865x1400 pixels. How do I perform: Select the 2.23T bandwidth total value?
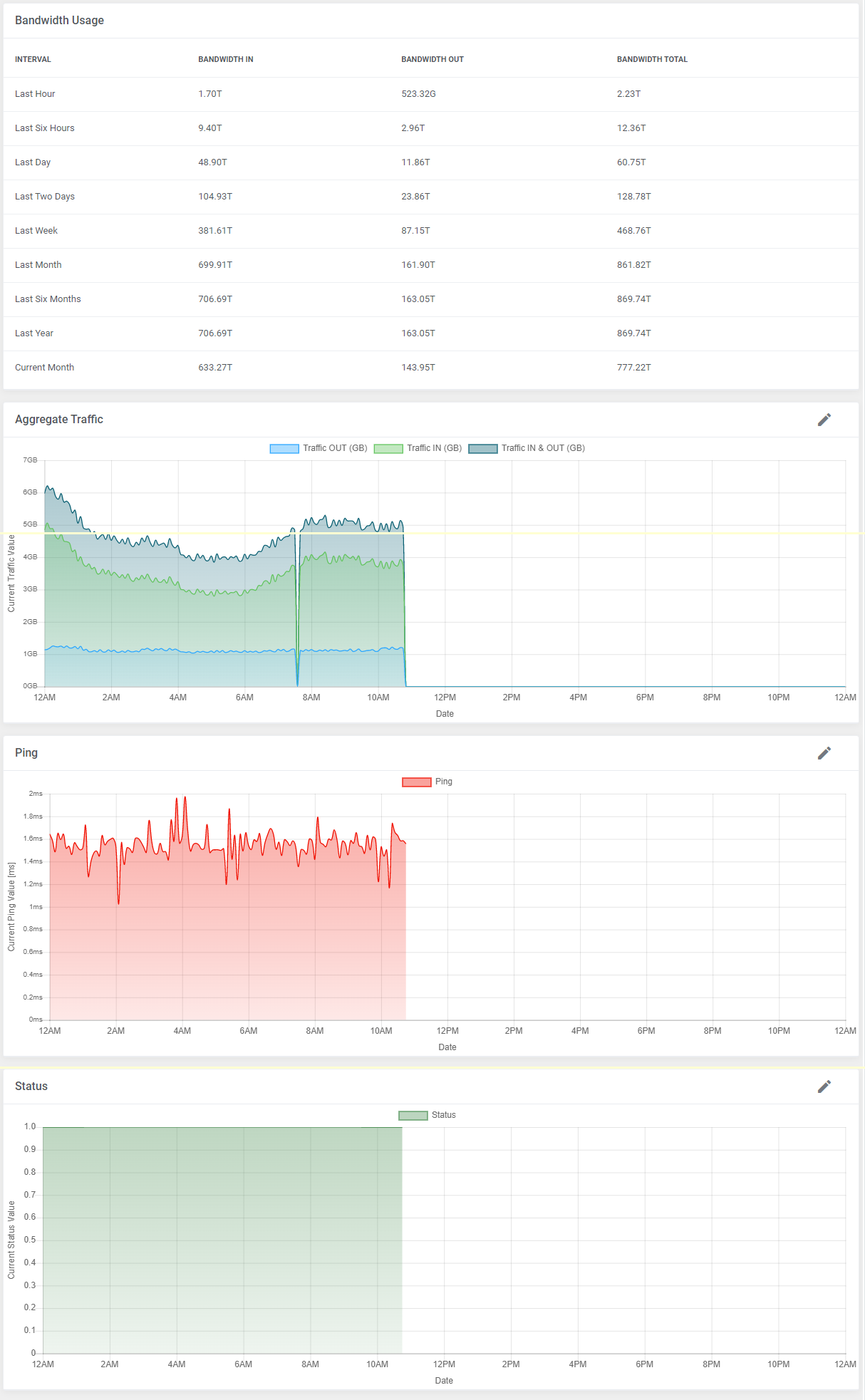tap(628, 94)
